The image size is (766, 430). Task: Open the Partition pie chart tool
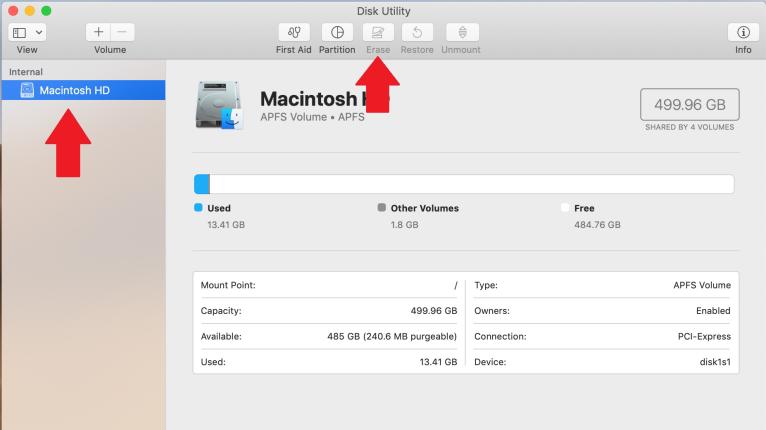[337, 33]
